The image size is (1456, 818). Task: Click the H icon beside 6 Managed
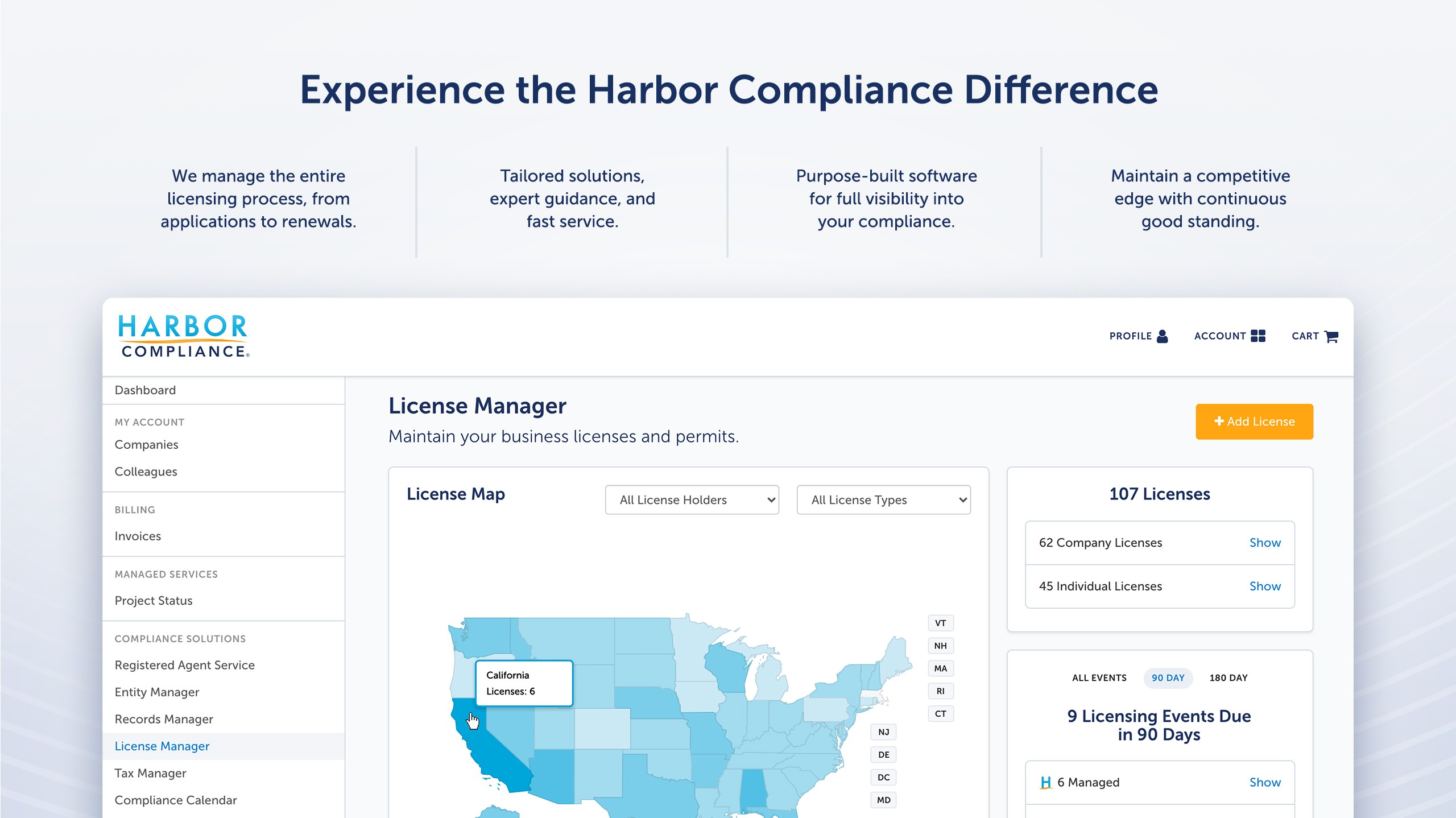click(x=1045, y=782)
